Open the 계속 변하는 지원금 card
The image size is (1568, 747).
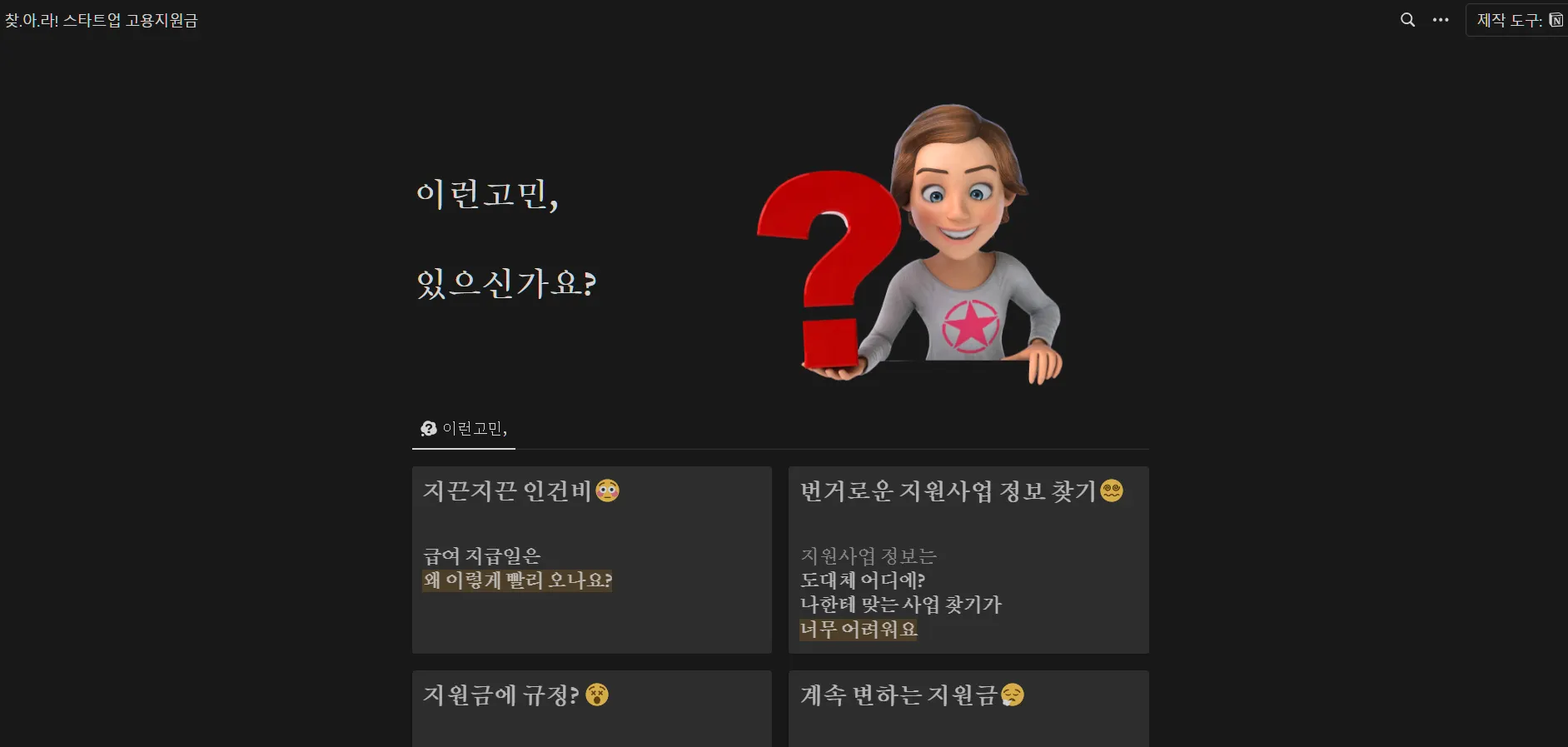[968, 709]
